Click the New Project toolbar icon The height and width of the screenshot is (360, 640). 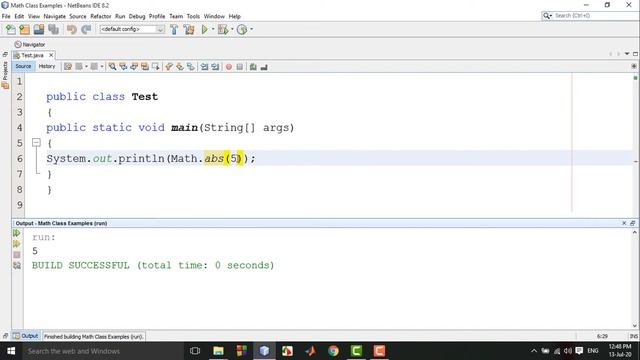[x=24, y=29]
